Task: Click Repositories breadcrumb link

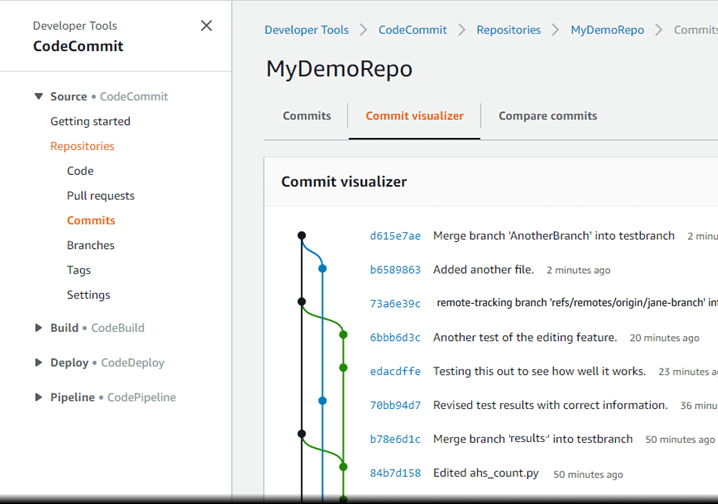Action: coord(508,30)
